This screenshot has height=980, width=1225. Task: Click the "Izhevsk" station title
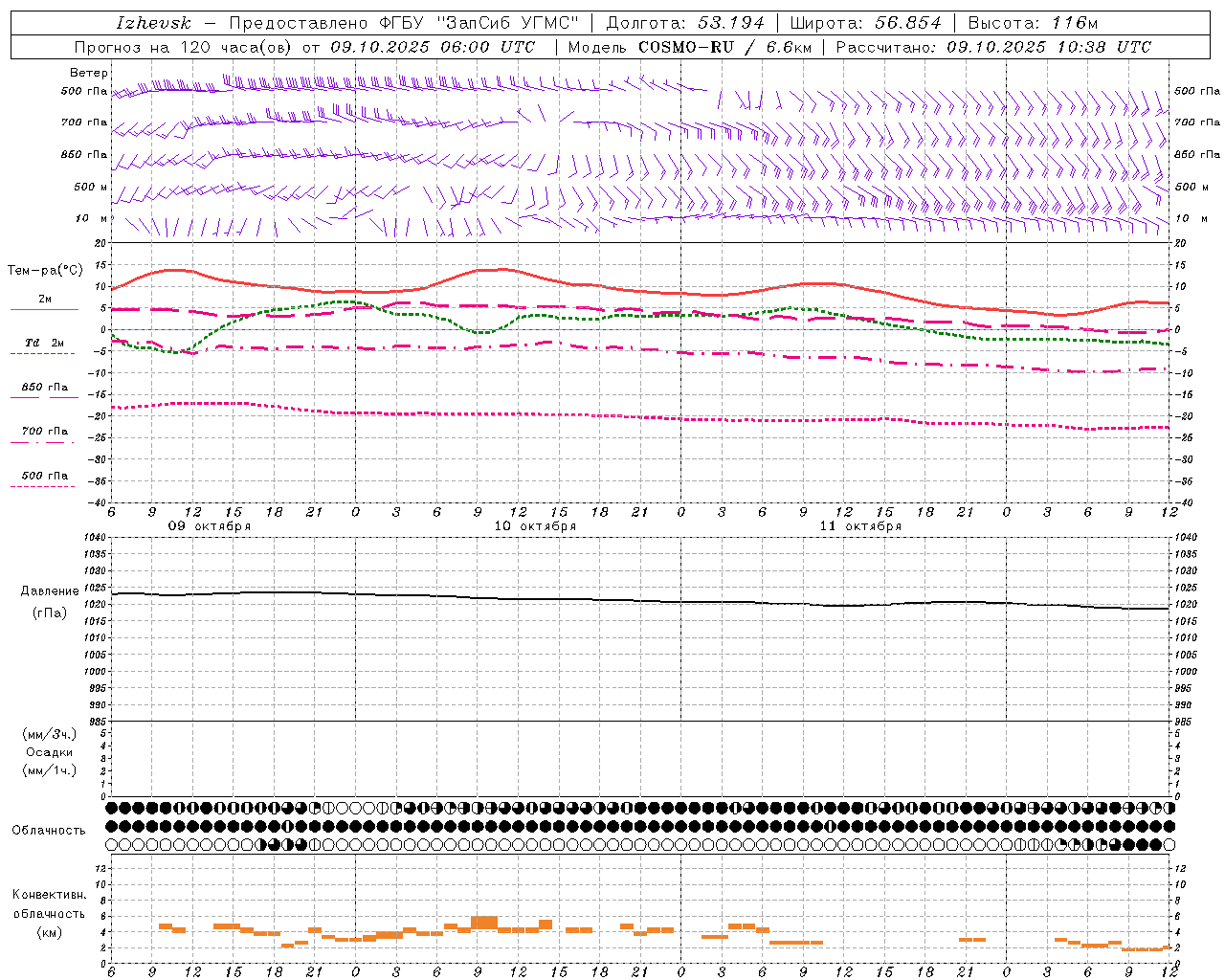click(x=153, y=23)
